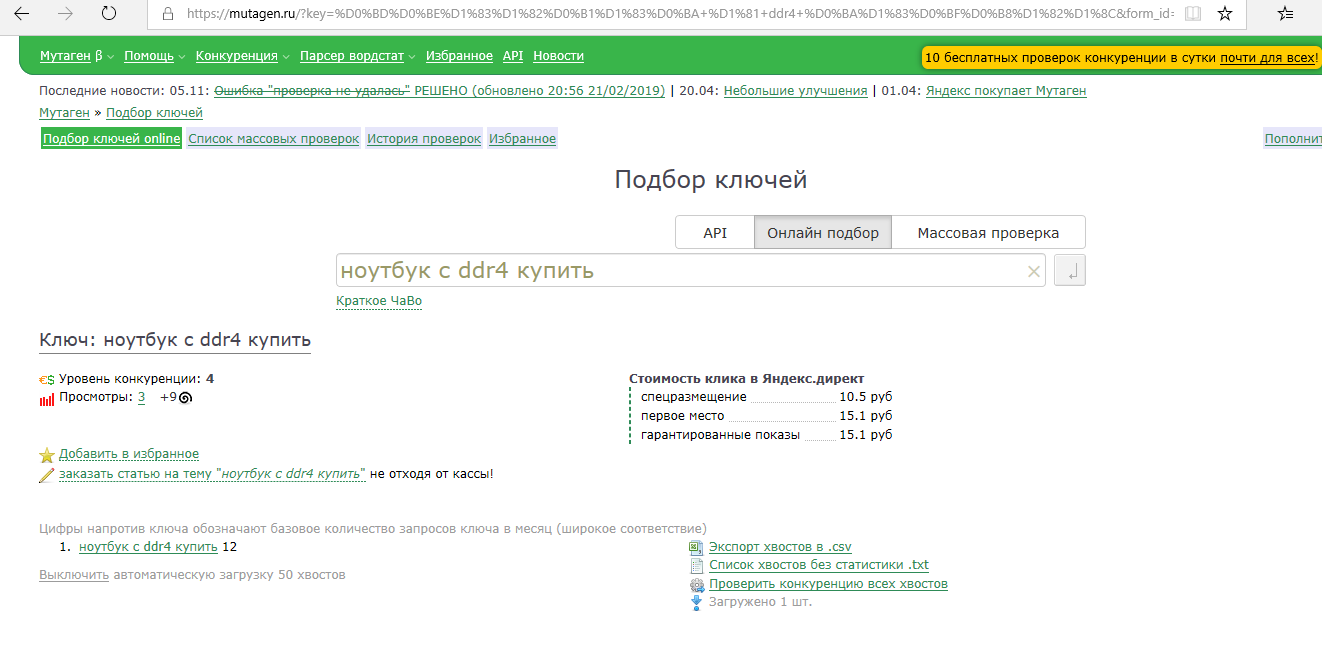This screenshot has height=666, width=1322.
Task: Click Выключить auto-loading link
Action: point(74,575)
